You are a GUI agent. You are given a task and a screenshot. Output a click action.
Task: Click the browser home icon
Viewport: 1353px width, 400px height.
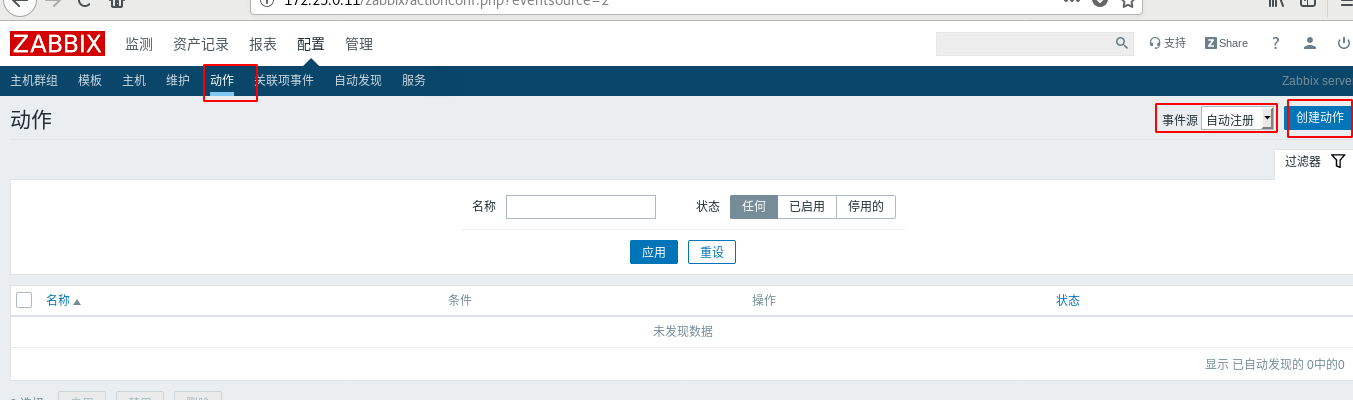tap(117, 3)
